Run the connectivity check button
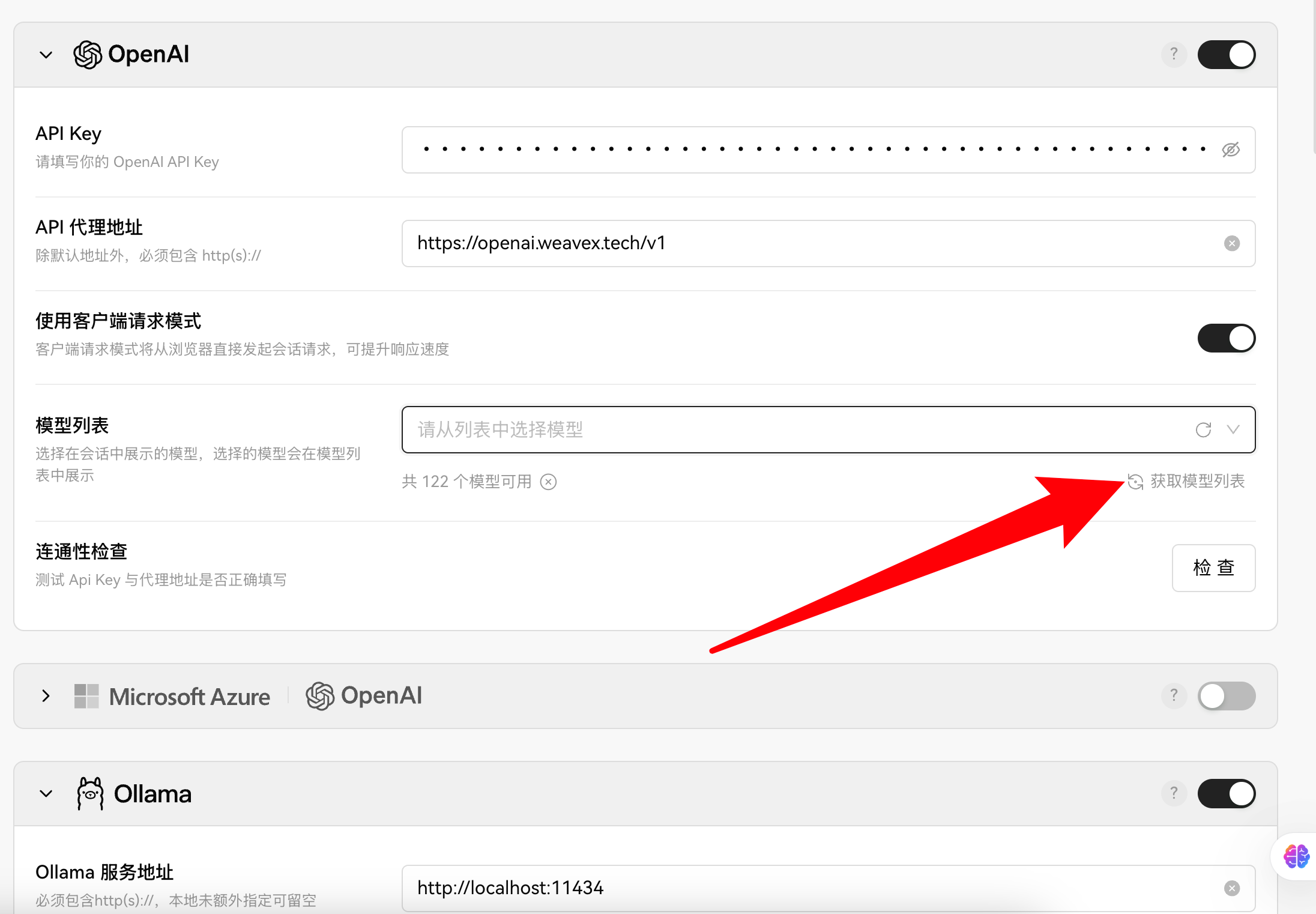1316x914 pixels. click(1213, 567)
